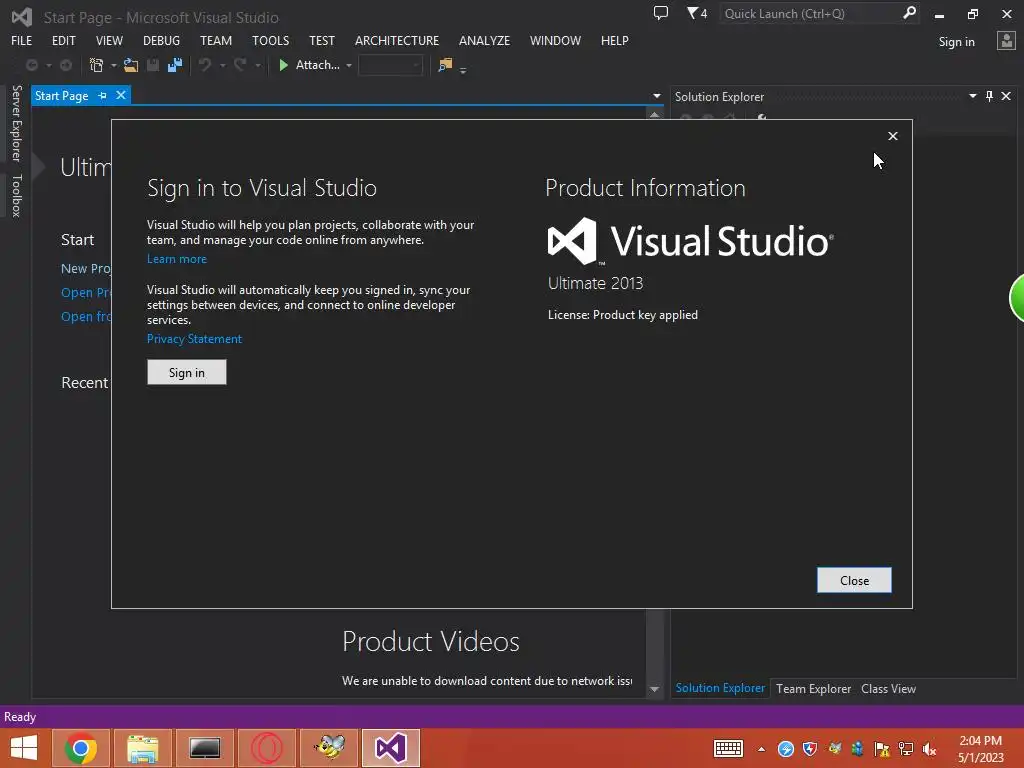Open File Explorer from the taskbar
This screenshot has width=1024, height=768.
tap(143, 748)
